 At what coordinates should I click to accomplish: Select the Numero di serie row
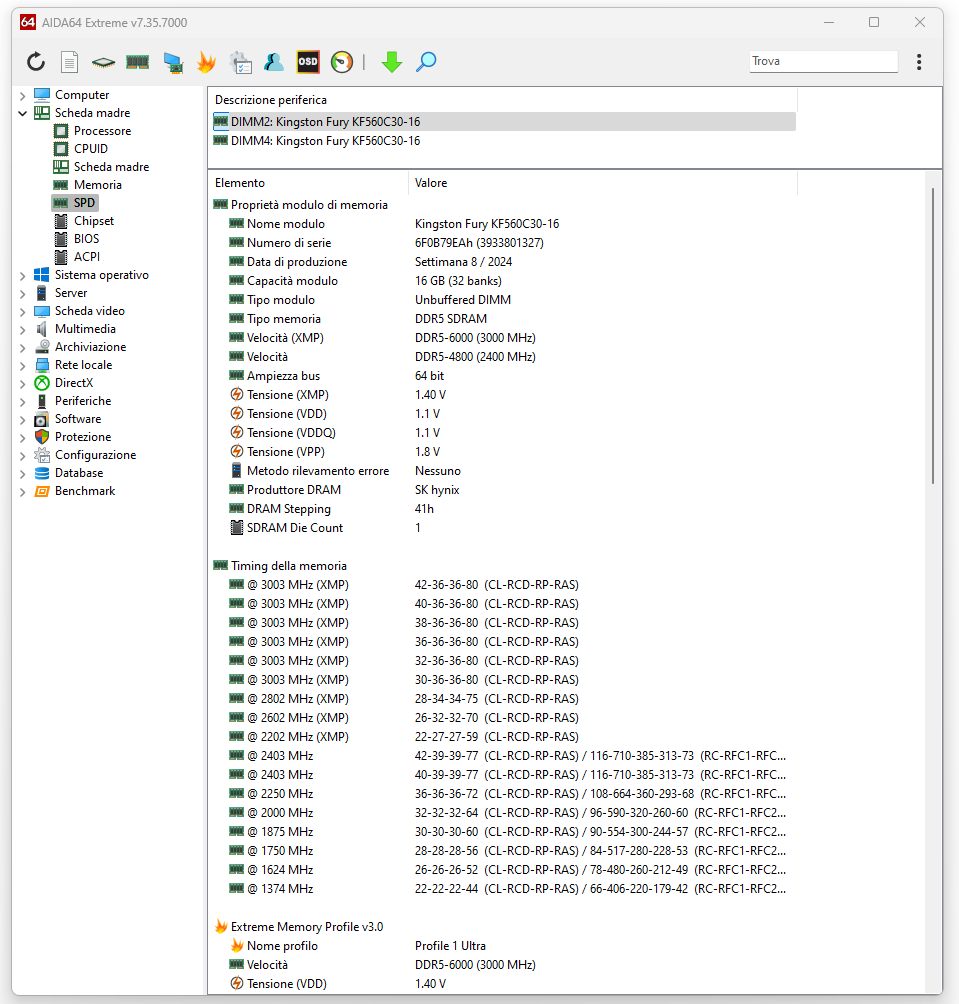[504, 243]
